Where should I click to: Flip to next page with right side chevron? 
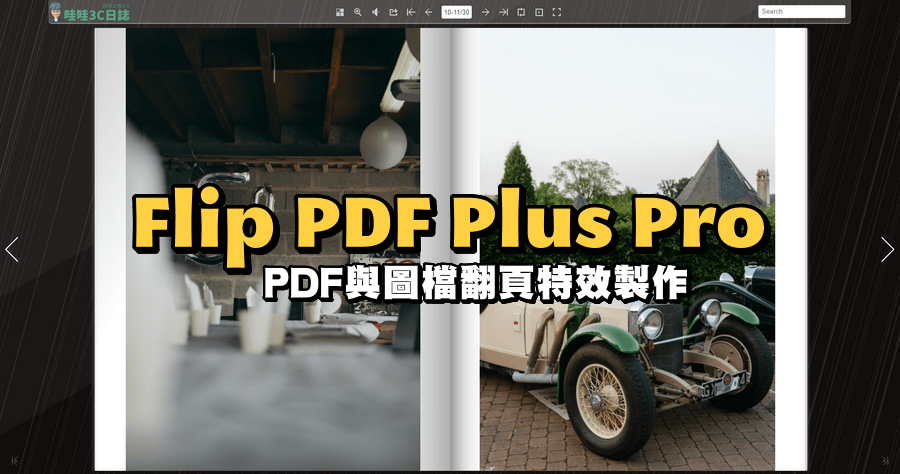[887, 250]
